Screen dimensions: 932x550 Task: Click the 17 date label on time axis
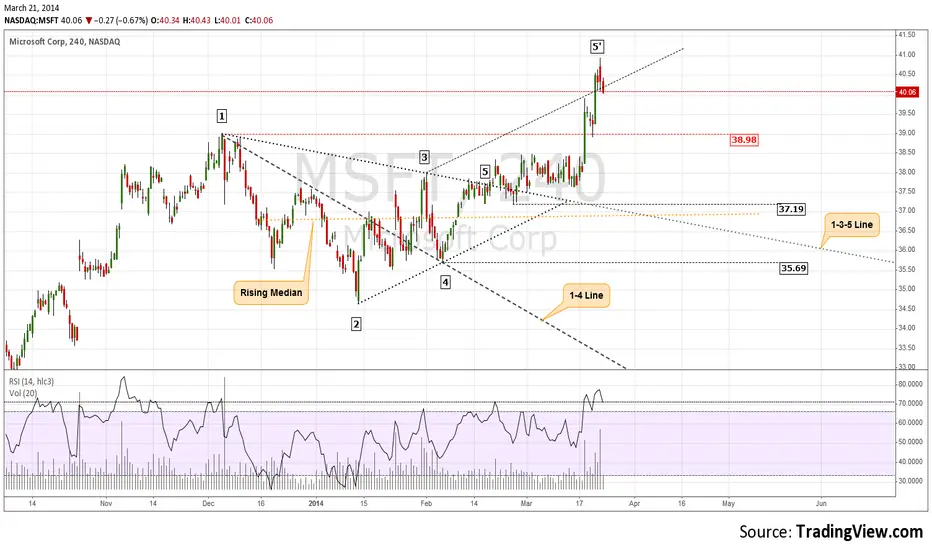(x=578, y=504)
